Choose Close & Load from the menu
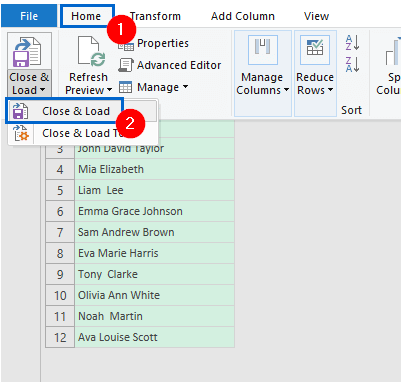 coord(76,111)
